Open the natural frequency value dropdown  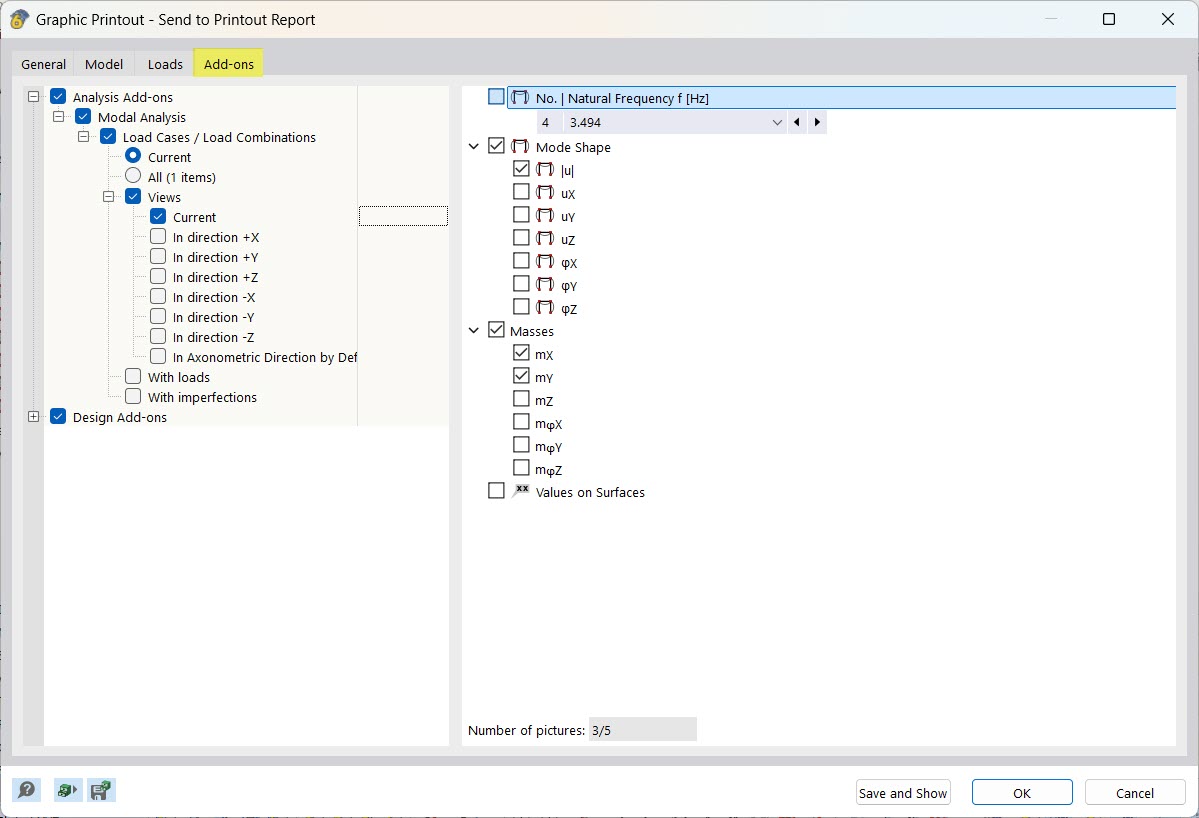[777, 121]
